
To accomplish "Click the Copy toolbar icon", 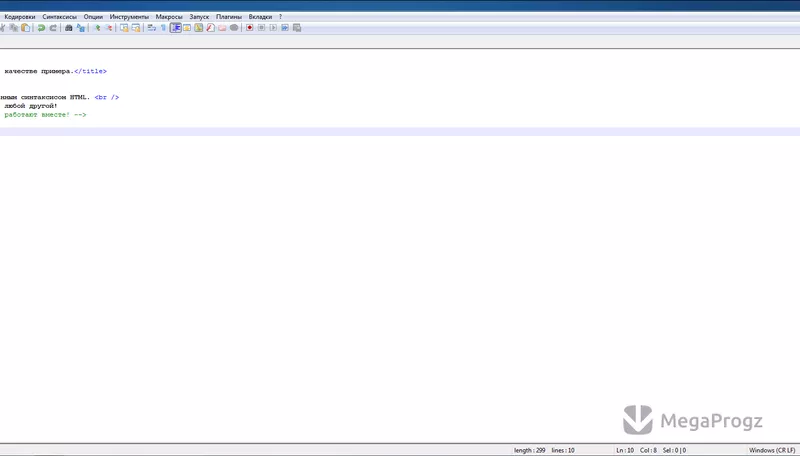I will click(x=14, y=28).
